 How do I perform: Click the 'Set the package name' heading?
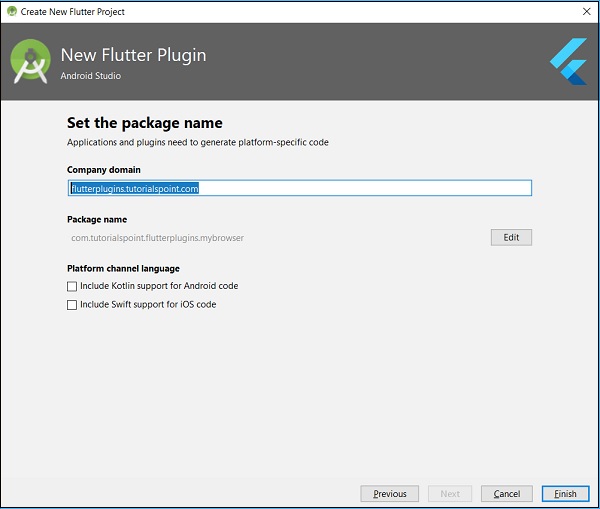(x=144, y=124)
